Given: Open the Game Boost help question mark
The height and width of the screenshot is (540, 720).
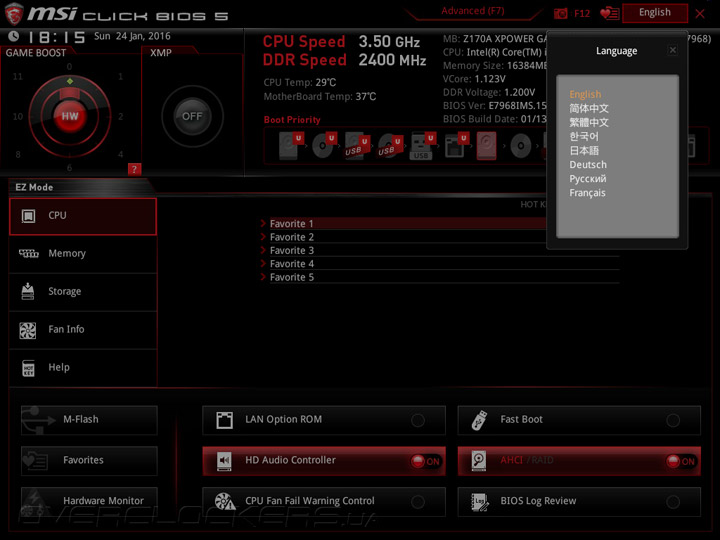Looking at the screenshot, I should click(134, 169).
